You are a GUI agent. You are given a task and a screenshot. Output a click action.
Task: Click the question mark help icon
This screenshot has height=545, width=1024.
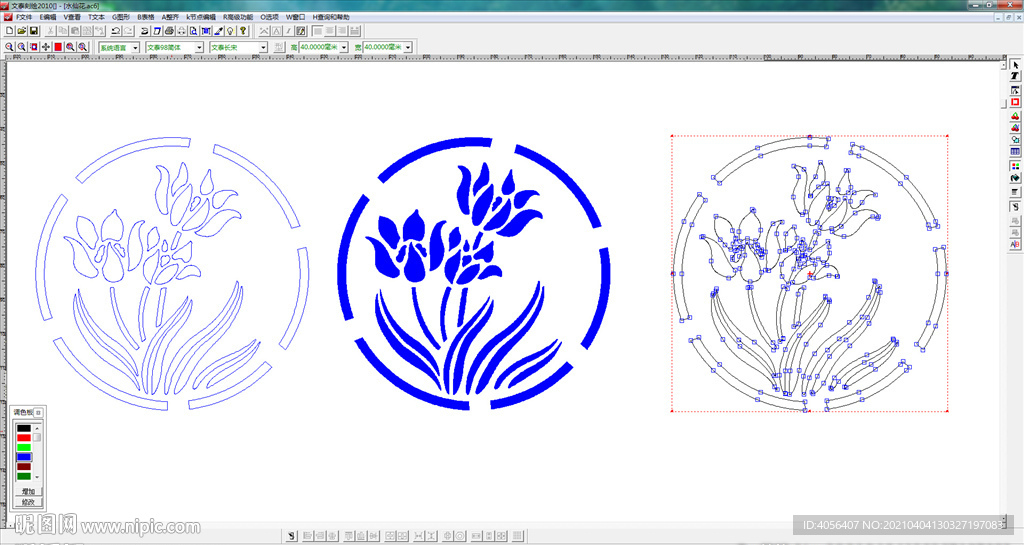point(243,31)
